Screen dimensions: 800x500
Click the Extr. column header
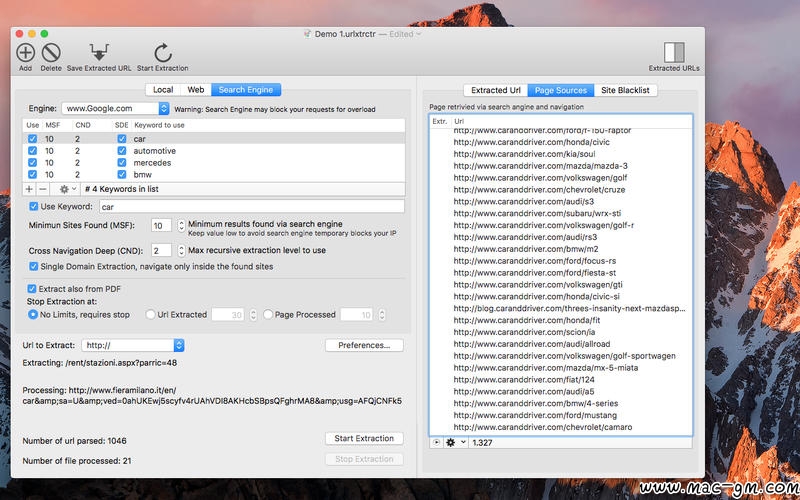coord(440,121)
